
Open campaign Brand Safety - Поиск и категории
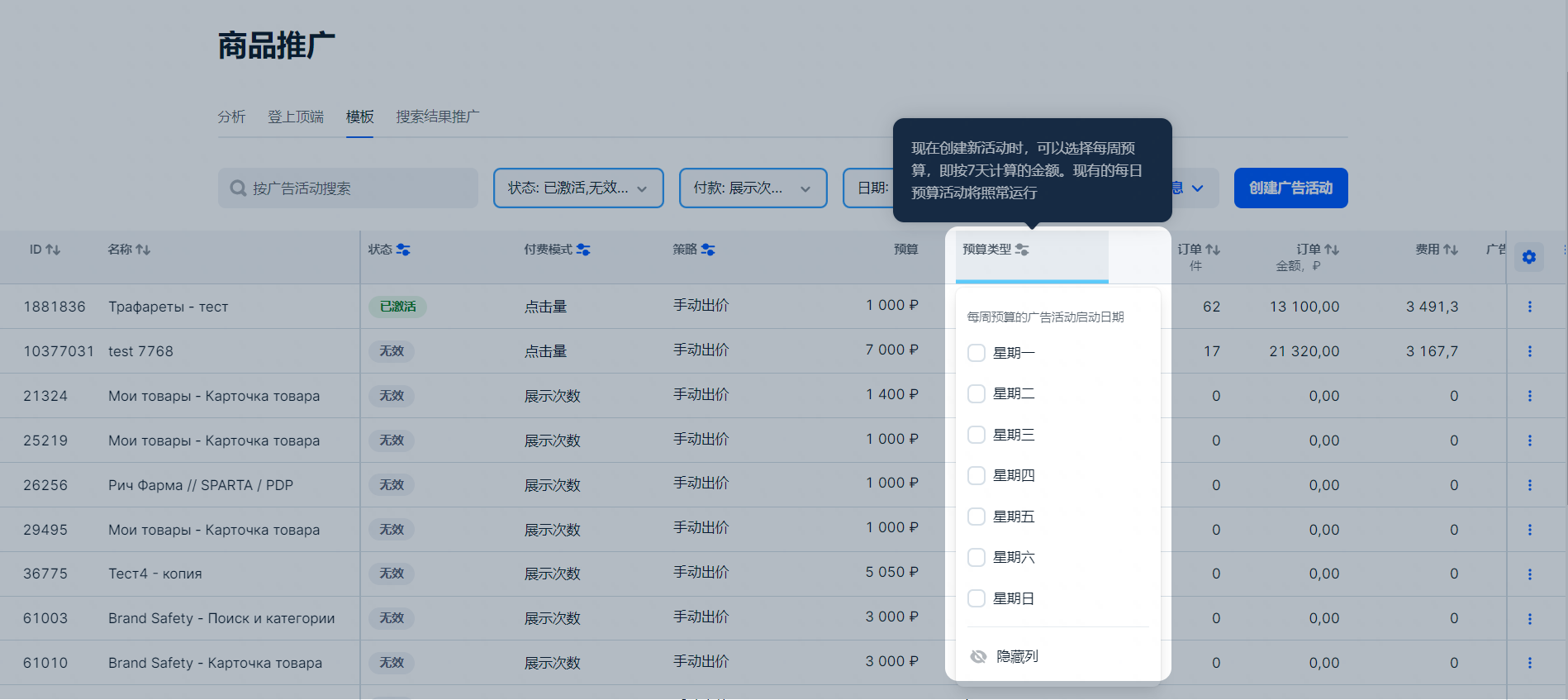click(x=221, y=618)
